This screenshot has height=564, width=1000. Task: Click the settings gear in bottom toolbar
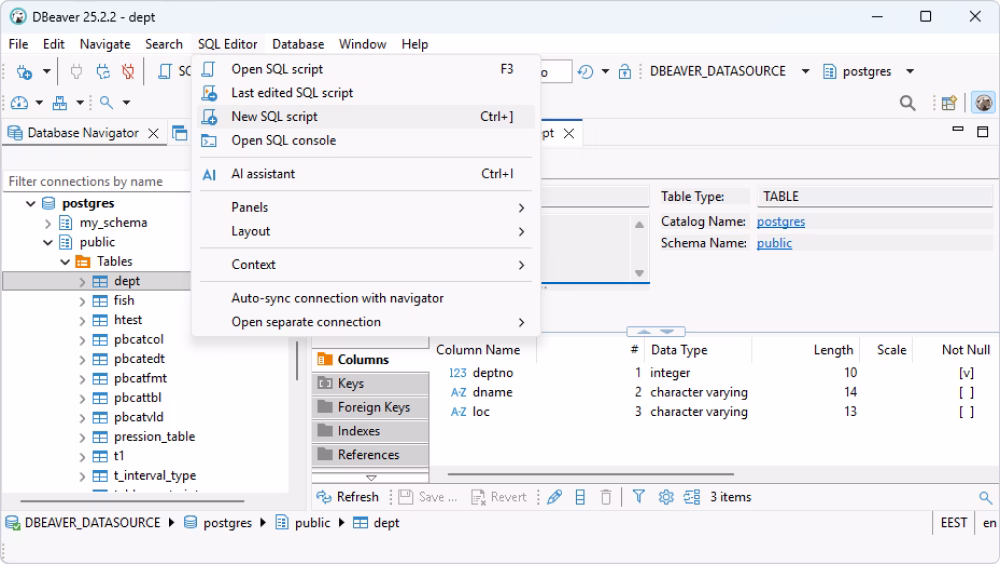(x=666, y=497)
